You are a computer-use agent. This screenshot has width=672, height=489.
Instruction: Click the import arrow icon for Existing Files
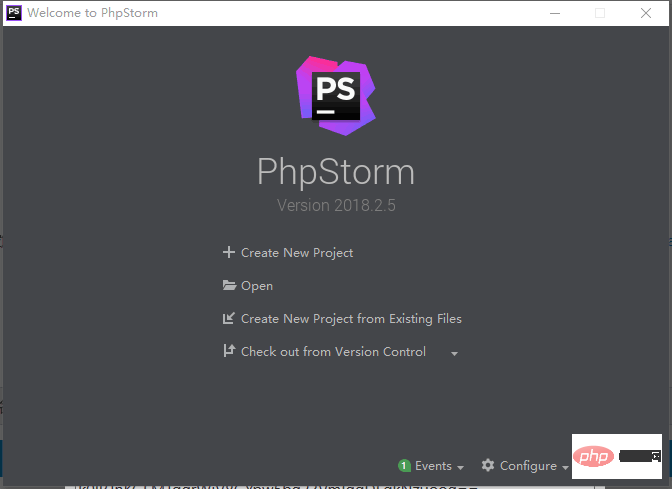click(229, 319)
